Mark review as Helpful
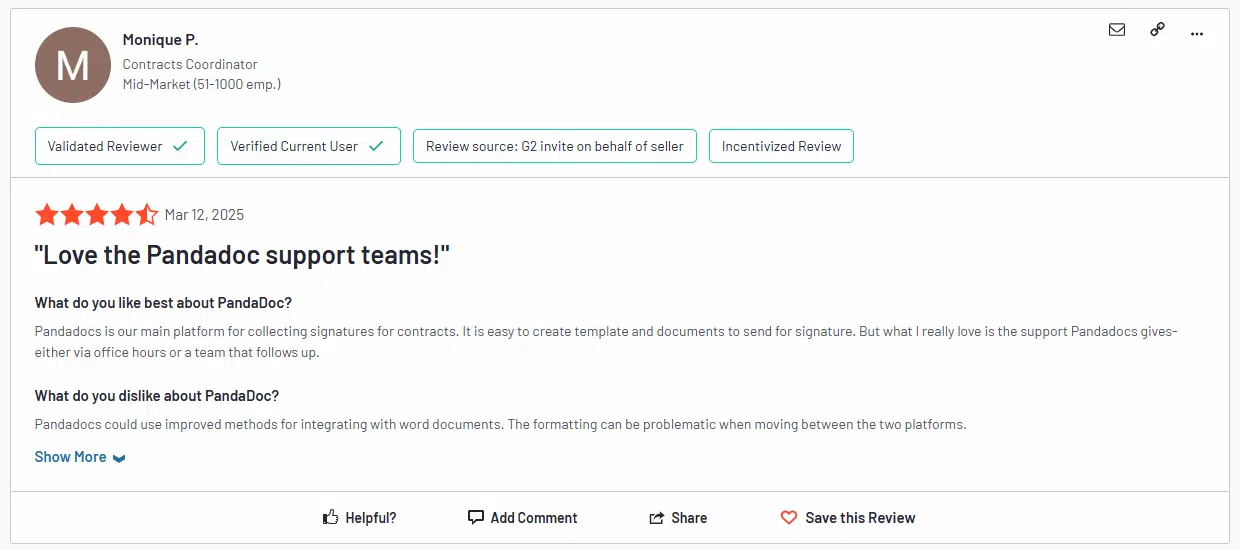This screenshot has height=550, width=1240. click(x=359, y=518)
